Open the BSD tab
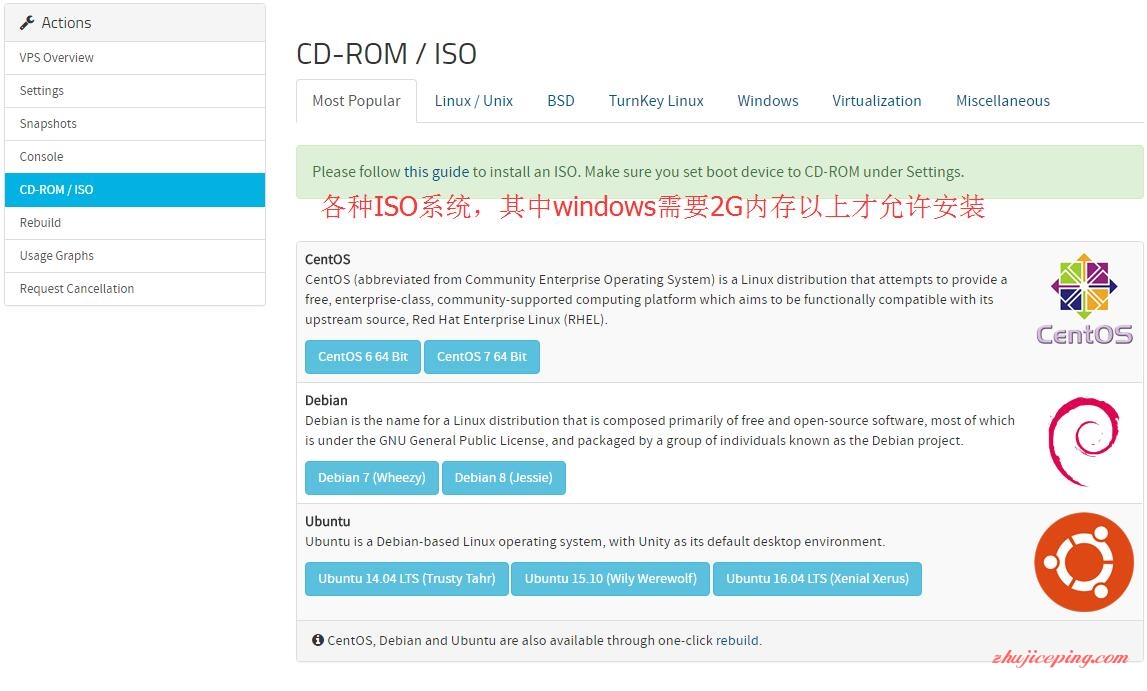 pos(561,101)
